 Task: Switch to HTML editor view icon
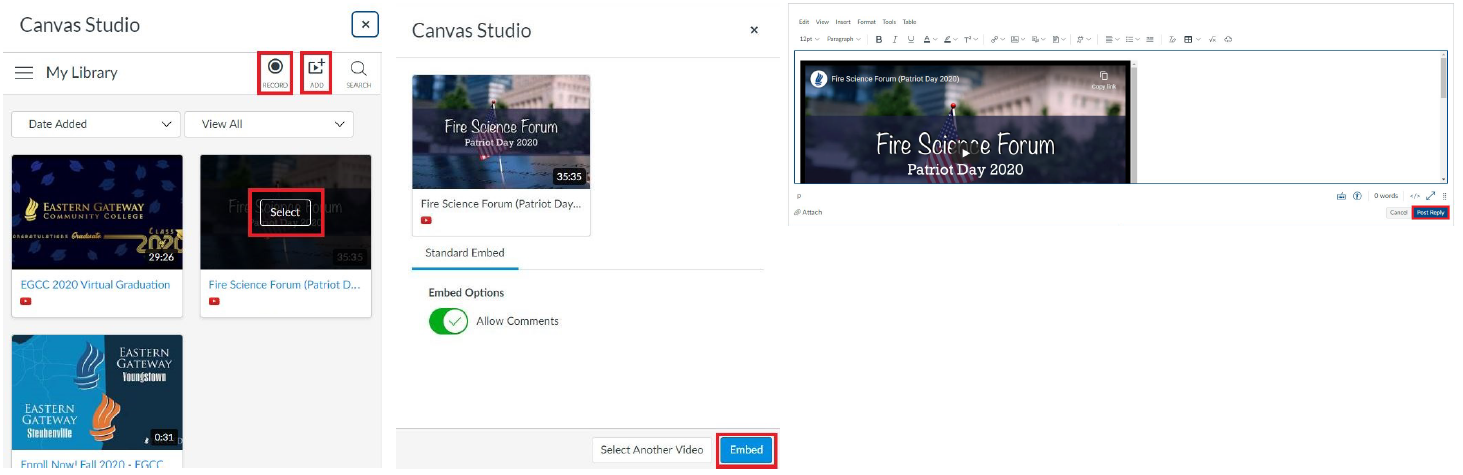(1415, 196)
